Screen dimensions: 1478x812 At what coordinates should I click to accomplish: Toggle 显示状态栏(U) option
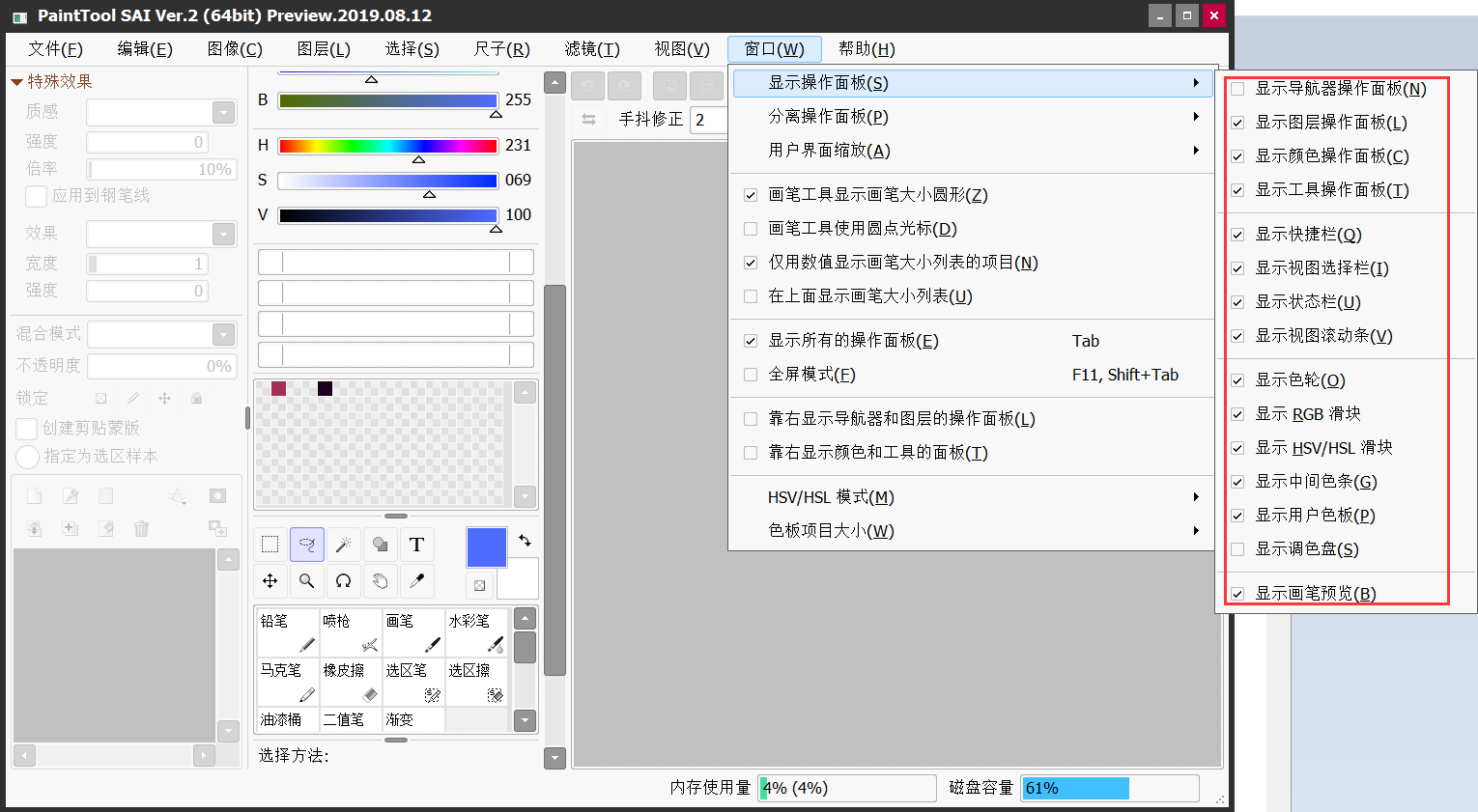1237,302
